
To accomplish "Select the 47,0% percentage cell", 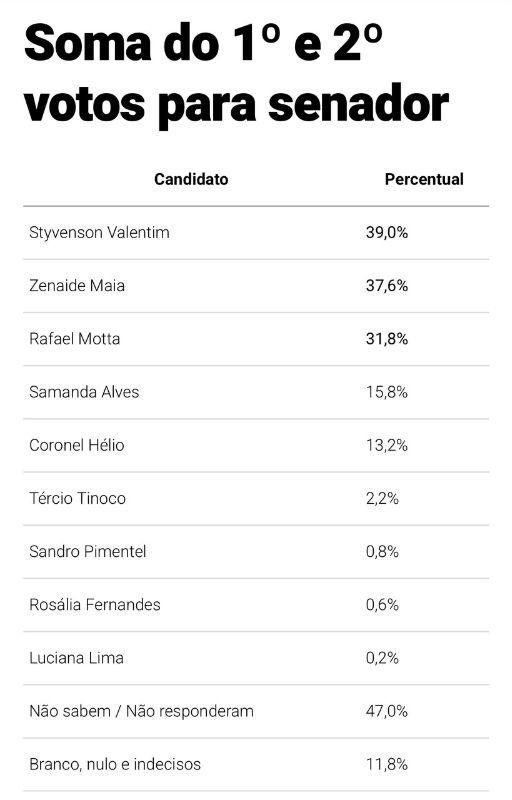I will coord(387,711).
